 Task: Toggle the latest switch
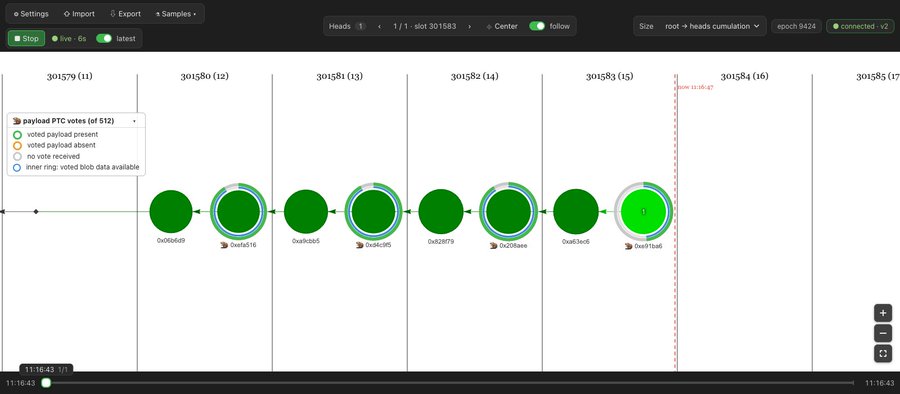click(x=104, y=38)
